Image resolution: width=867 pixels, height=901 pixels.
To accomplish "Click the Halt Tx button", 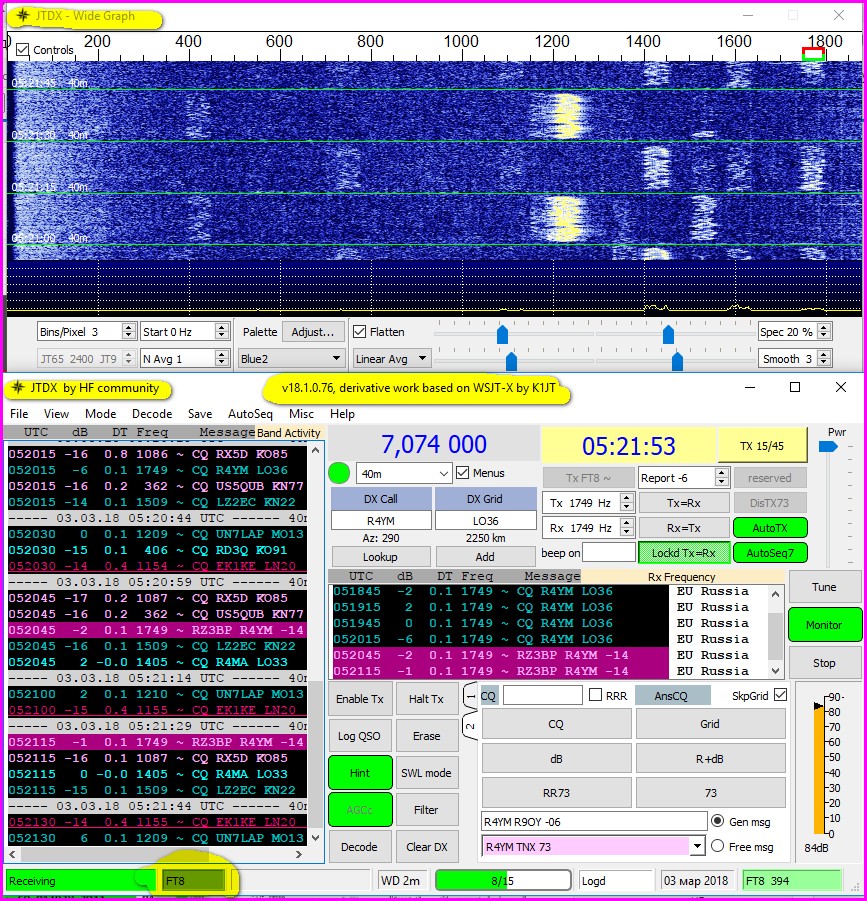I will (x=426, y=699).
